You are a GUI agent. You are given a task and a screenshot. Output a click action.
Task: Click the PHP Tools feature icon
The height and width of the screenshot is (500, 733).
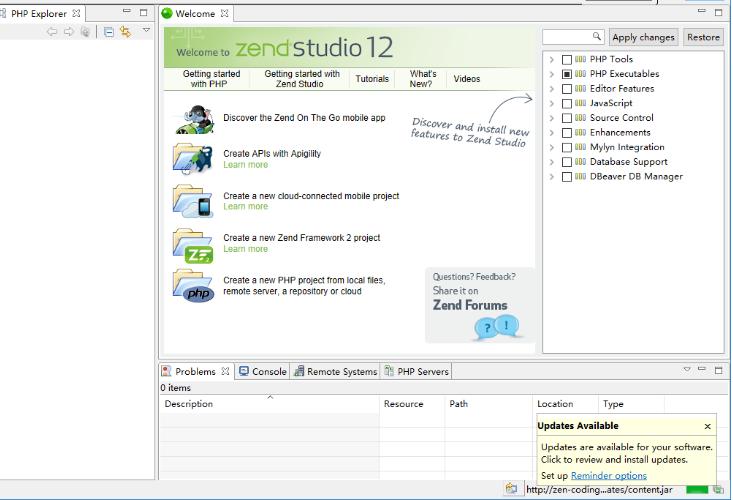580,59
